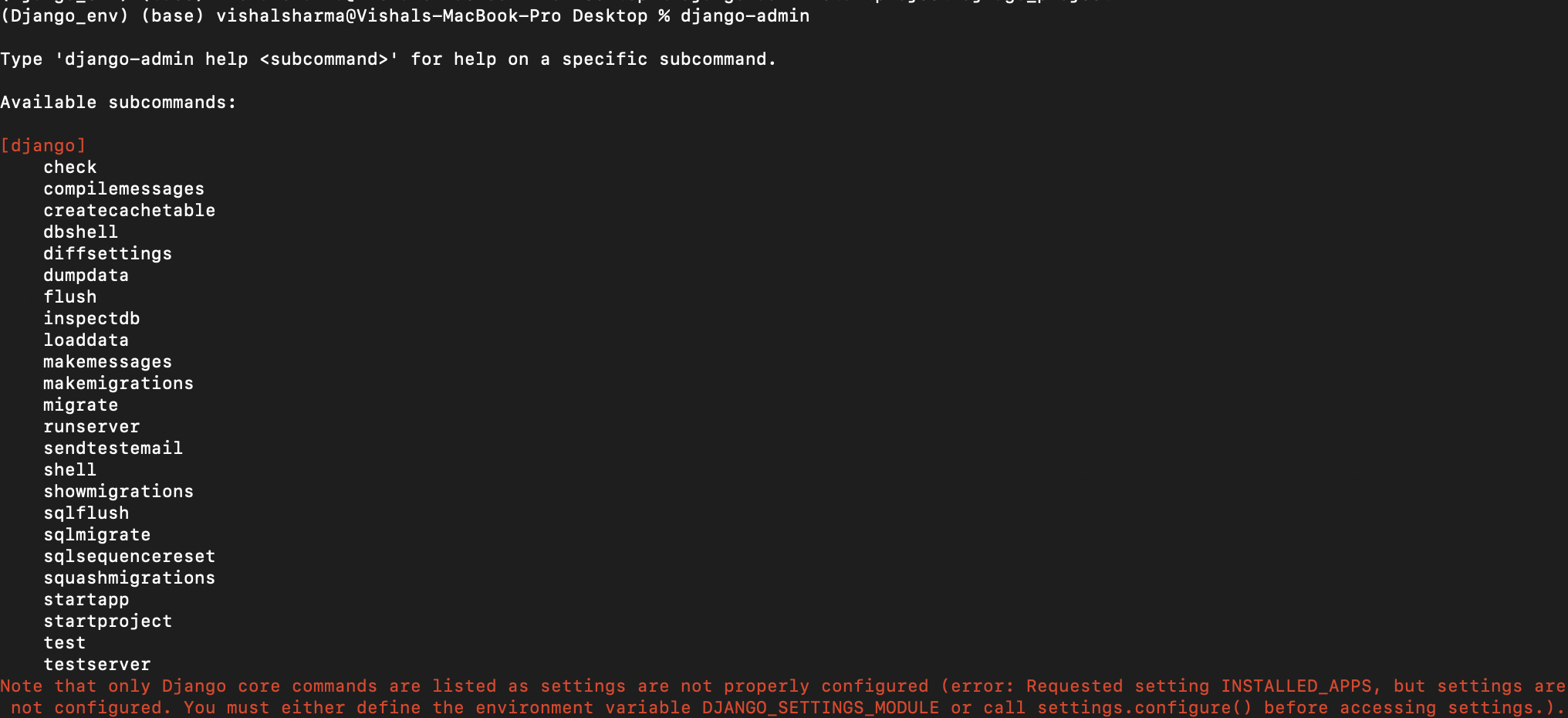This screenshot has width=1568, height=718.
Task: Click the 'startproject' subcommand text
Action: point(108,621)
